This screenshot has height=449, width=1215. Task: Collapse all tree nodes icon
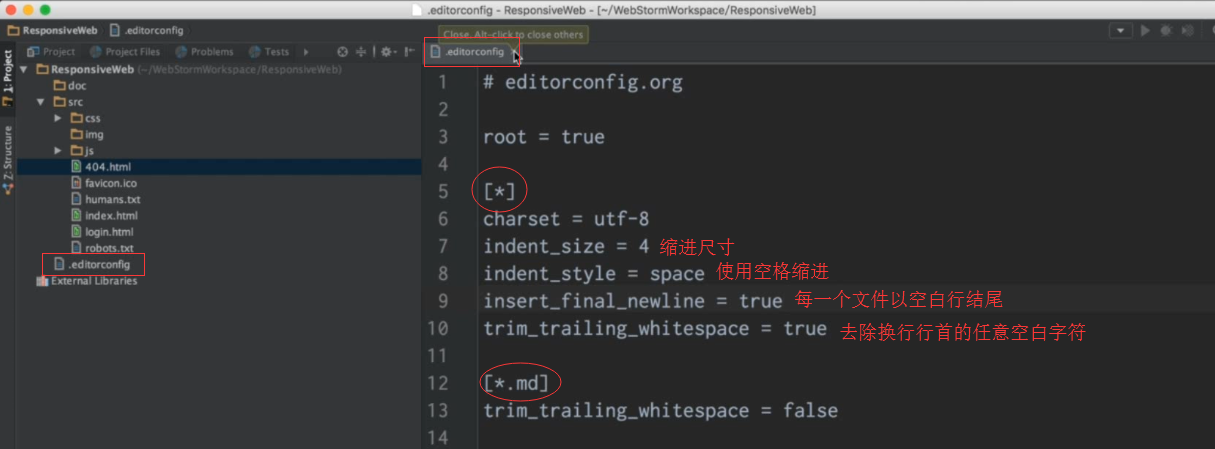pyautogui.click(x=361, y=52)
